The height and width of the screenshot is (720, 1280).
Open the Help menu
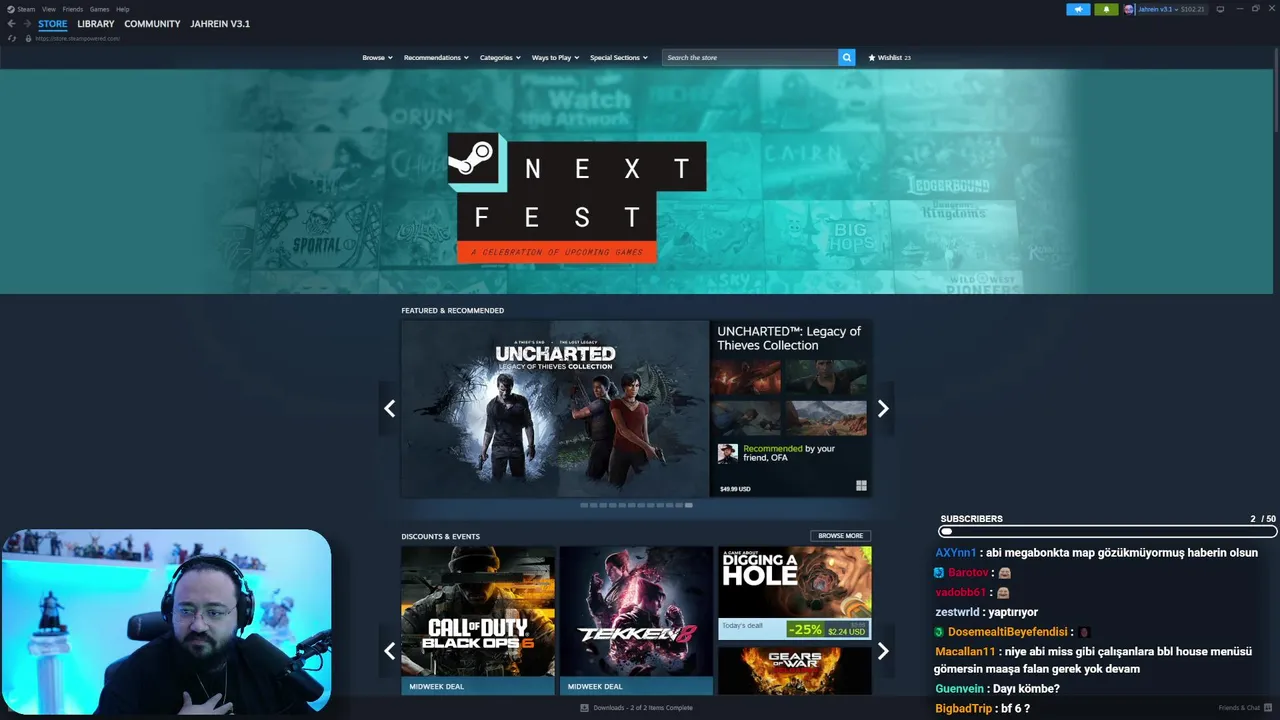[123, 9]
